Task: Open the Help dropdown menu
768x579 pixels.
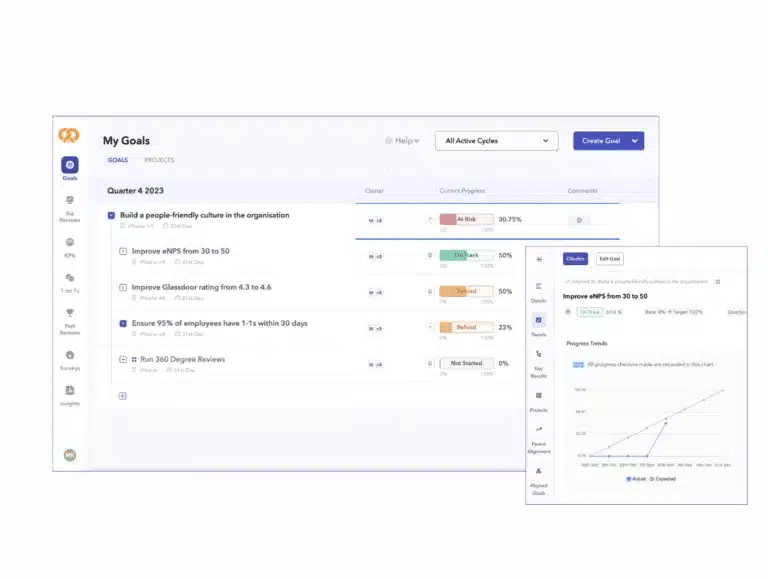Action: tap(402, 141)
